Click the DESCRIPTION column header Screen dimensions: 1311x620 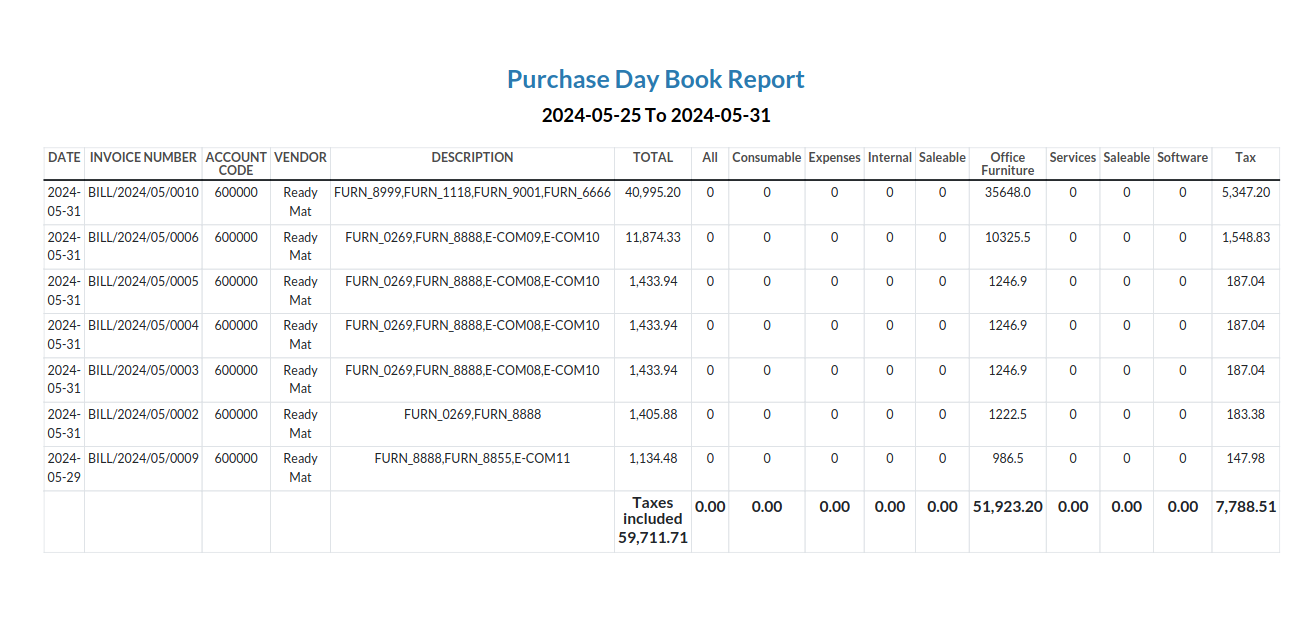point(472,158)
